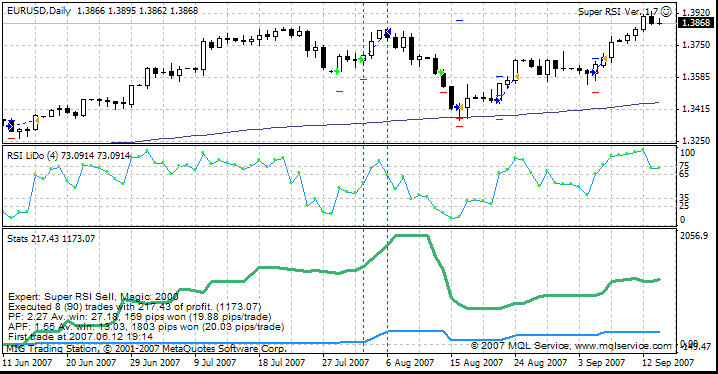Click the 11 Jun 2007 date label

[27, 363]
